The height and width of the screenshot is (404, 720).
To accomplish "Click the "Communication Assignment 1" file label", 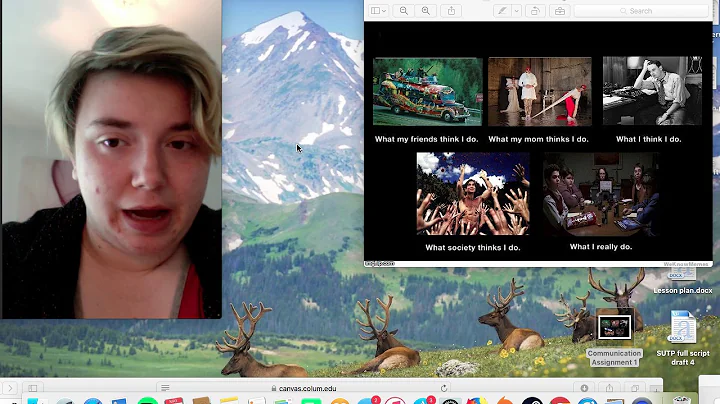I will coord(614,358).
